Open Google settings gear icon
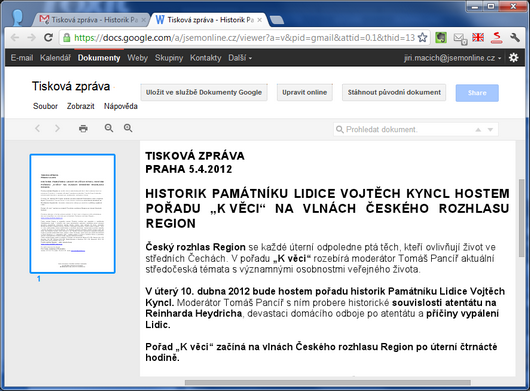The height and width of the screenshot is (391, 530). (x=513, y=58)
